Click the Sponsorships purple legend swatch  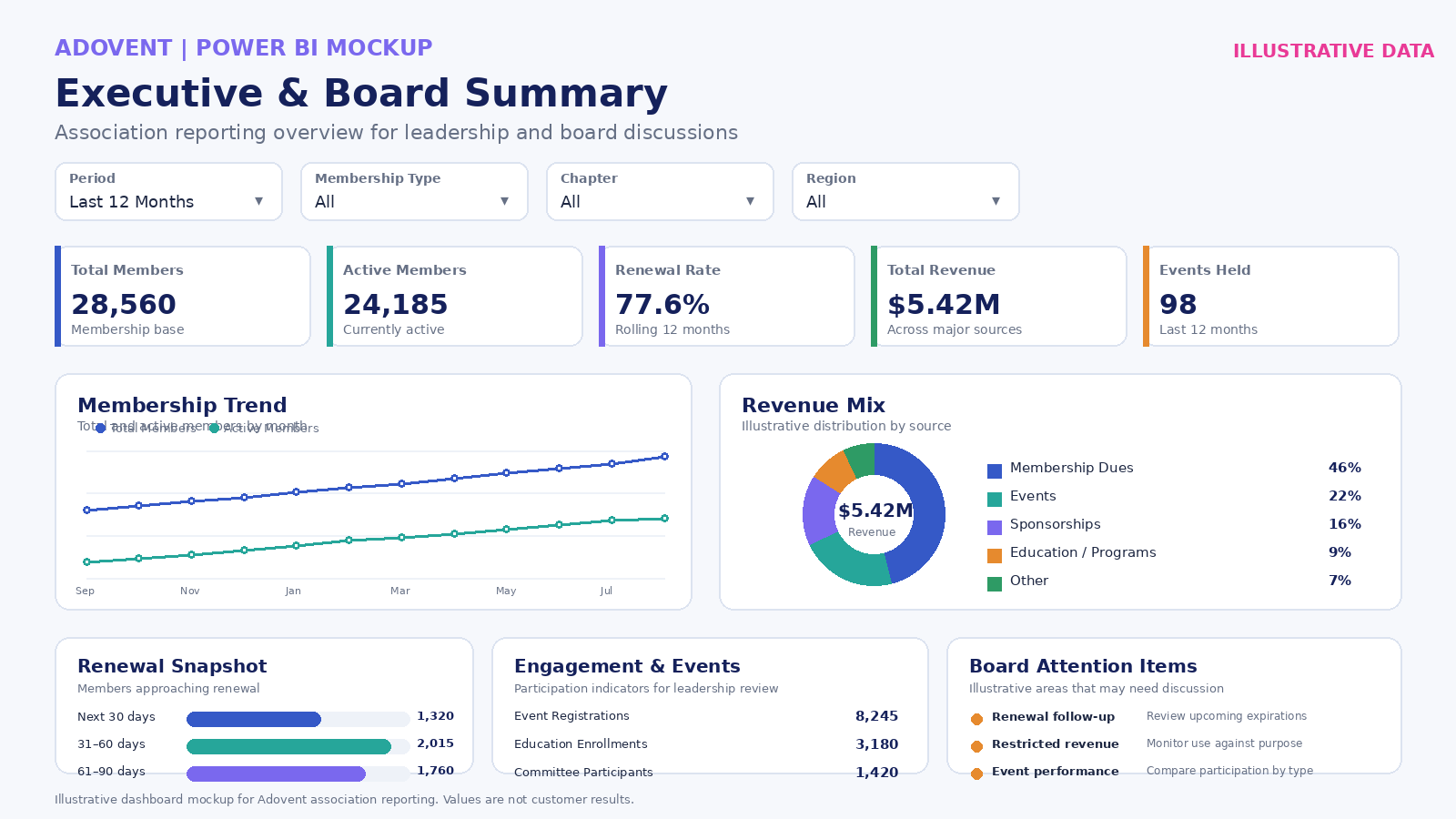pos(995,528)
